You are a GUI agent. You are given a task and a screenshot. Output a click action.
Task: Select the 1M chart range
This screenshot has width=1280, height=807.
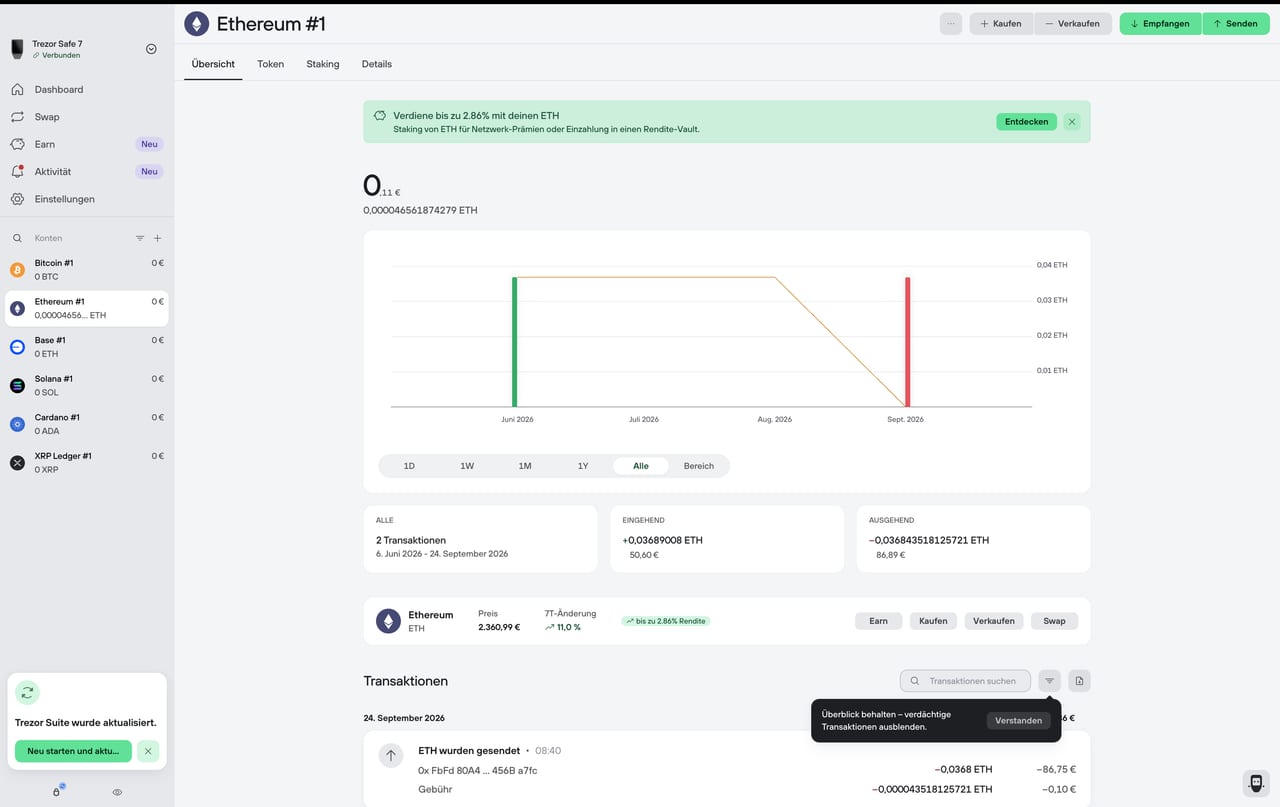[x=525, y=466]
